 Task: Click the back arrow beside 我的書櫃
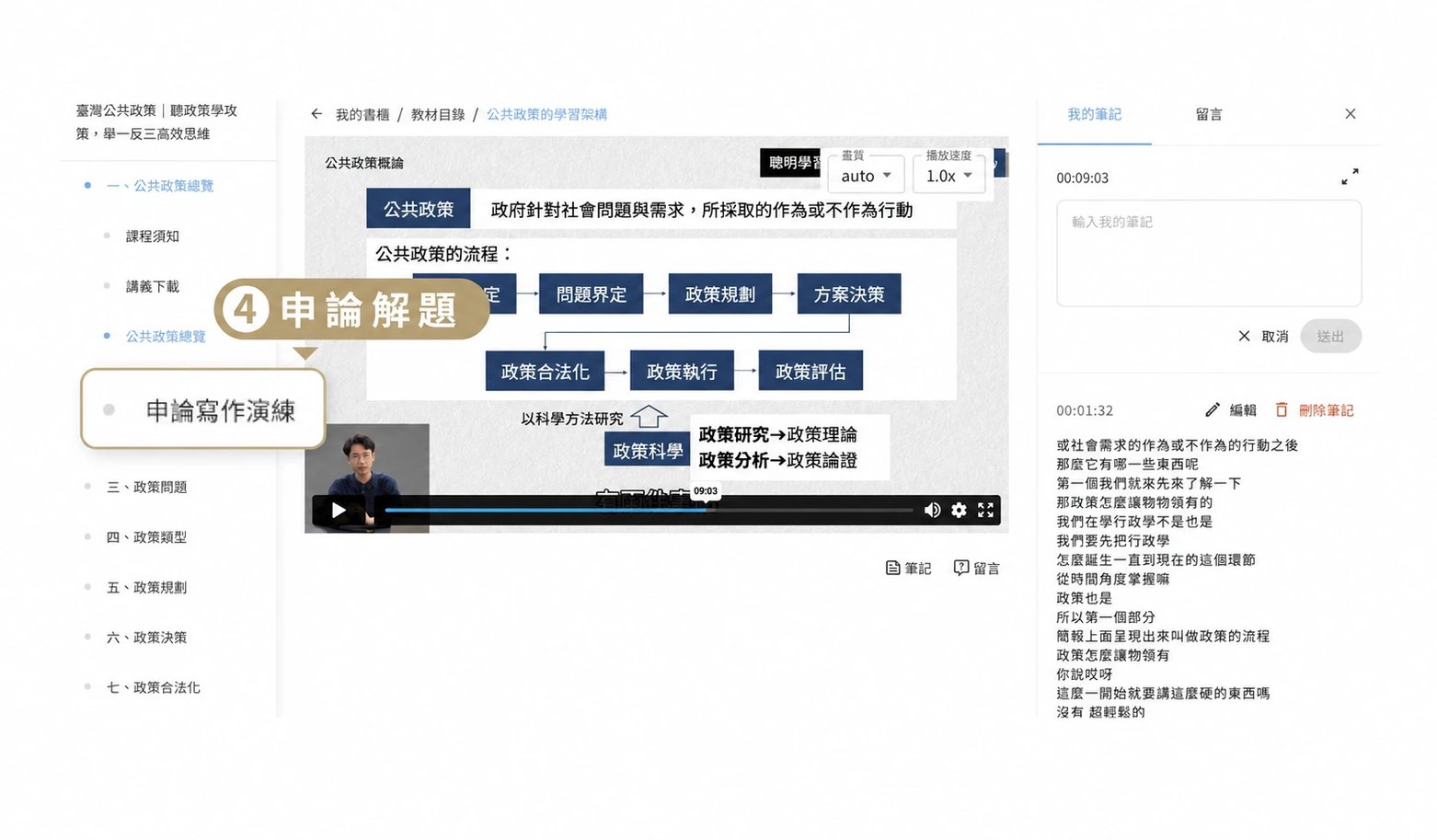pyautogui.click(x=316, y=114)
